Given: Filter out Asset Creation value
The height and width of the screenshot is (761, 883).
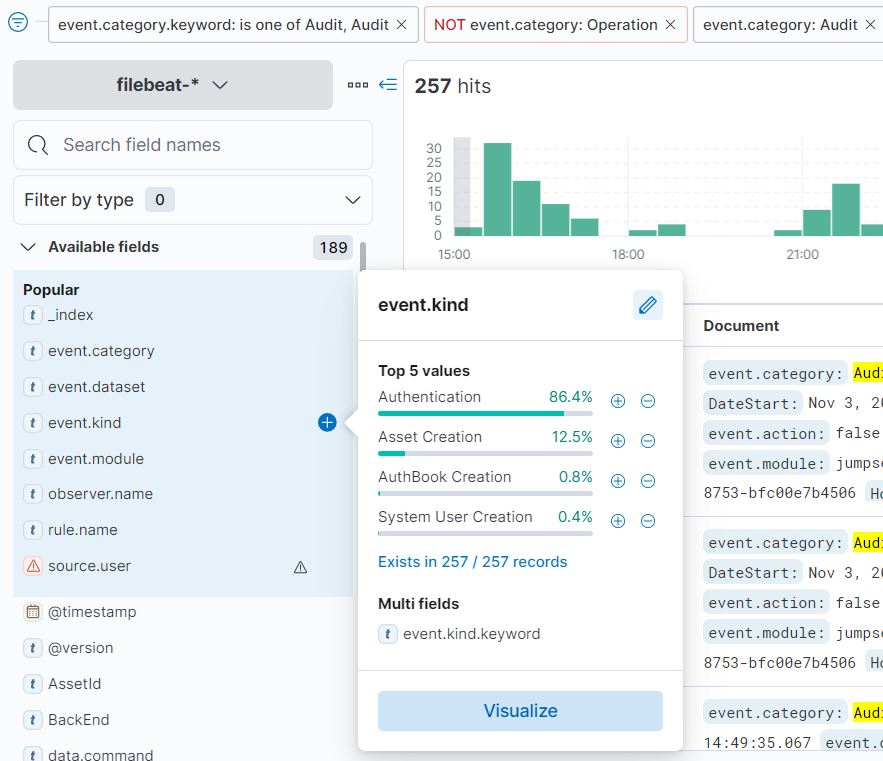Looking at the screenshot, I should [x=648, y=440].
